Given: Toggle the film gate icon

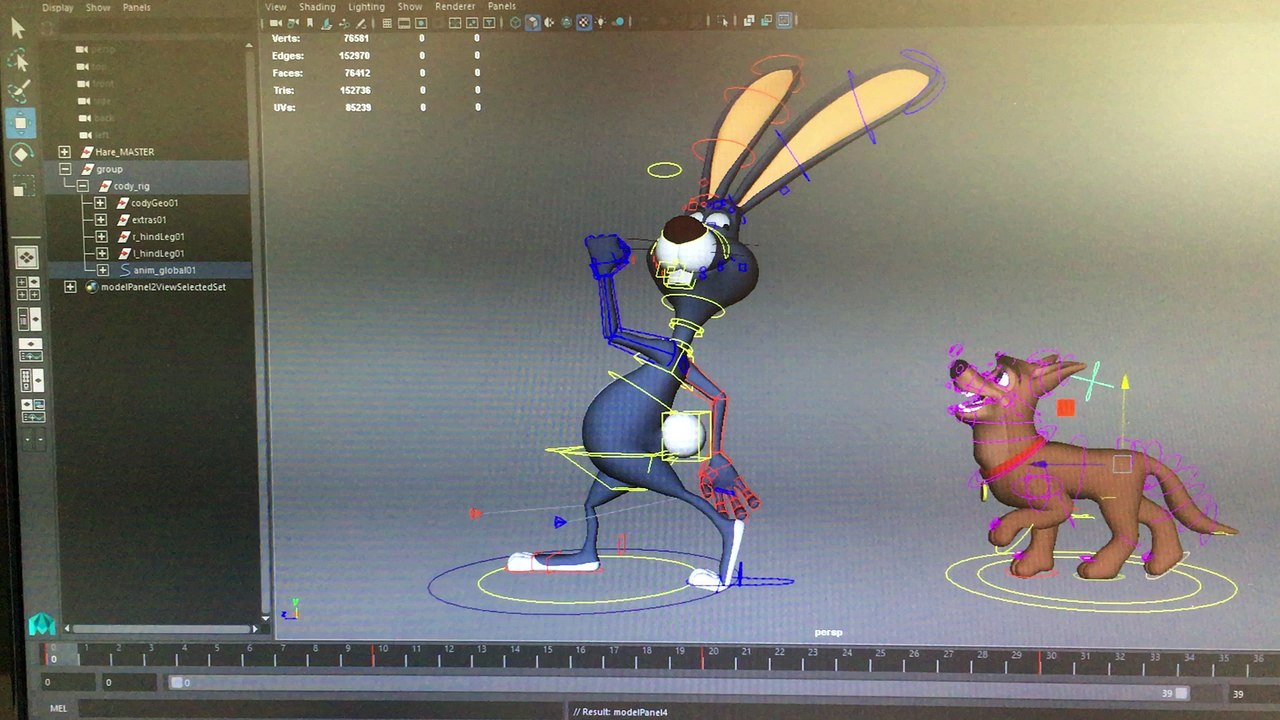Looking at the screenshot, I should 403,22.
